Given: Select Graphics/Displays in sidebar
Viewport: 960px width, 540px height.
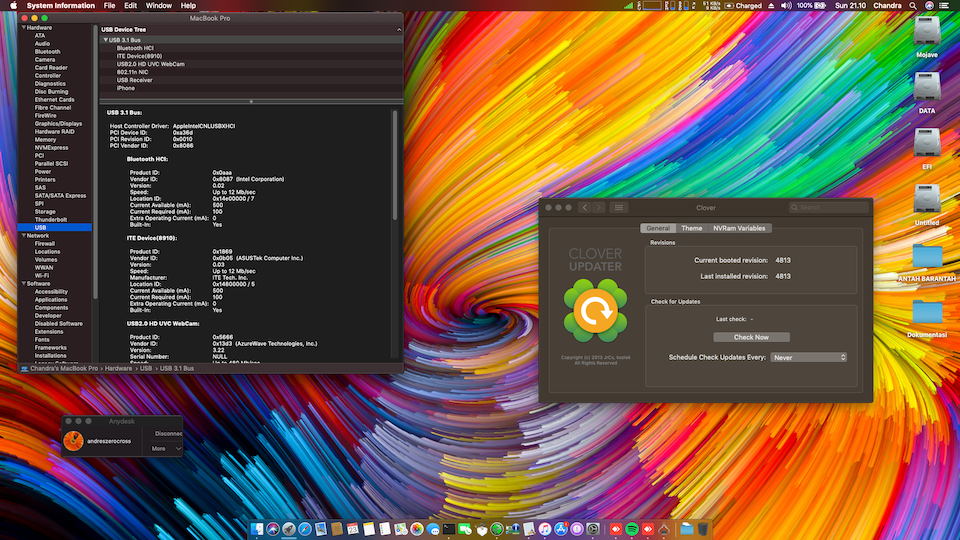Looking at the screenshot, I should [58, 124].
